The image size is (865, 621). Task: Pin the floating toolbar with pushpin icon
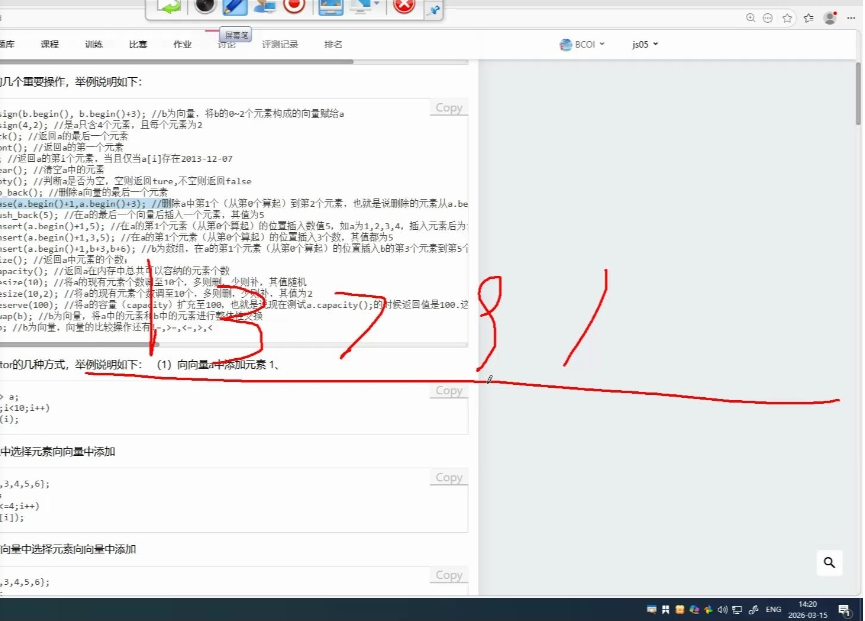coord(433,9)
